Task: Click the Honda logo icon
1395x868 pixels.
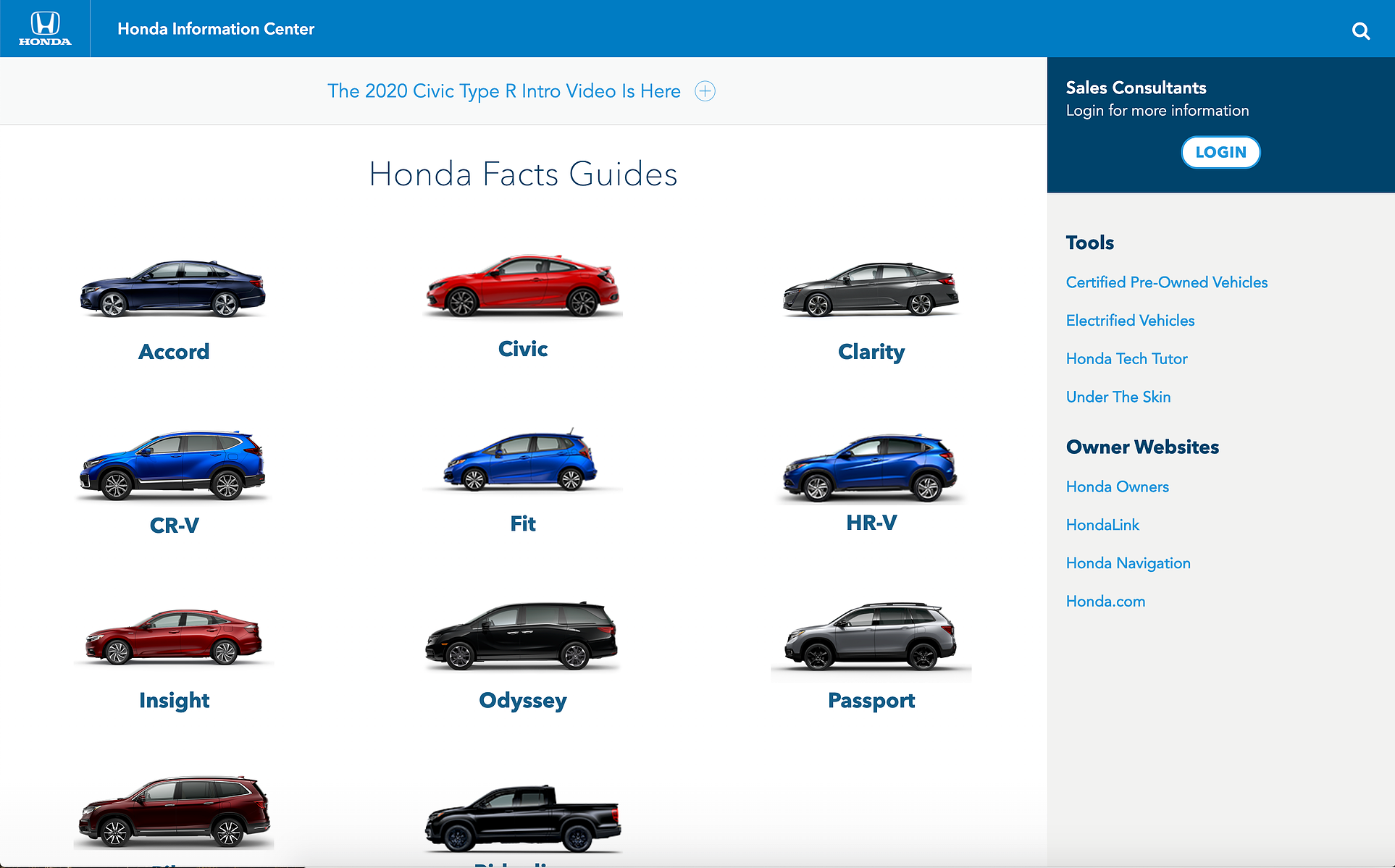Action: click(x=45, y=28)
